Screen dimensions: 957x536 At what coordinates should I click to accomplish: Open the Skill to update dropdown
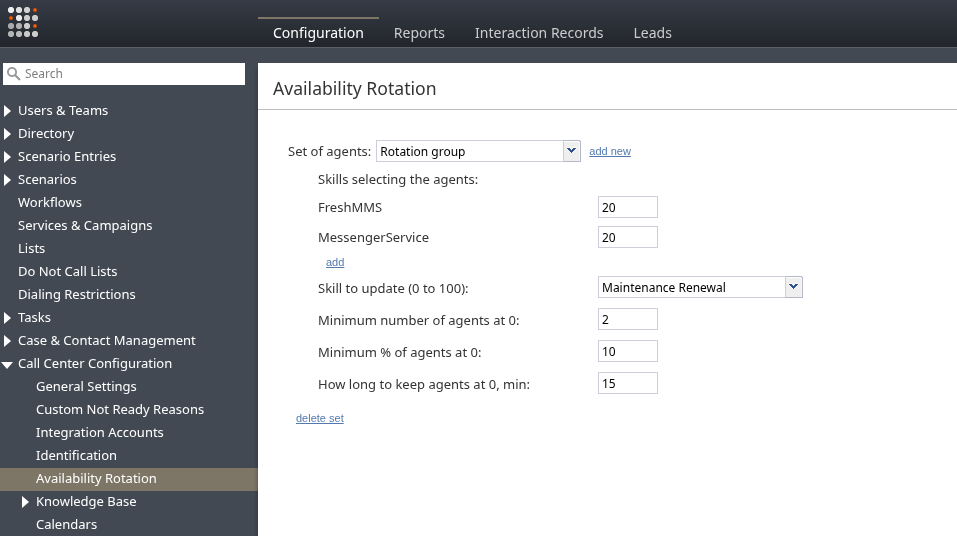(x=793, y=287)
